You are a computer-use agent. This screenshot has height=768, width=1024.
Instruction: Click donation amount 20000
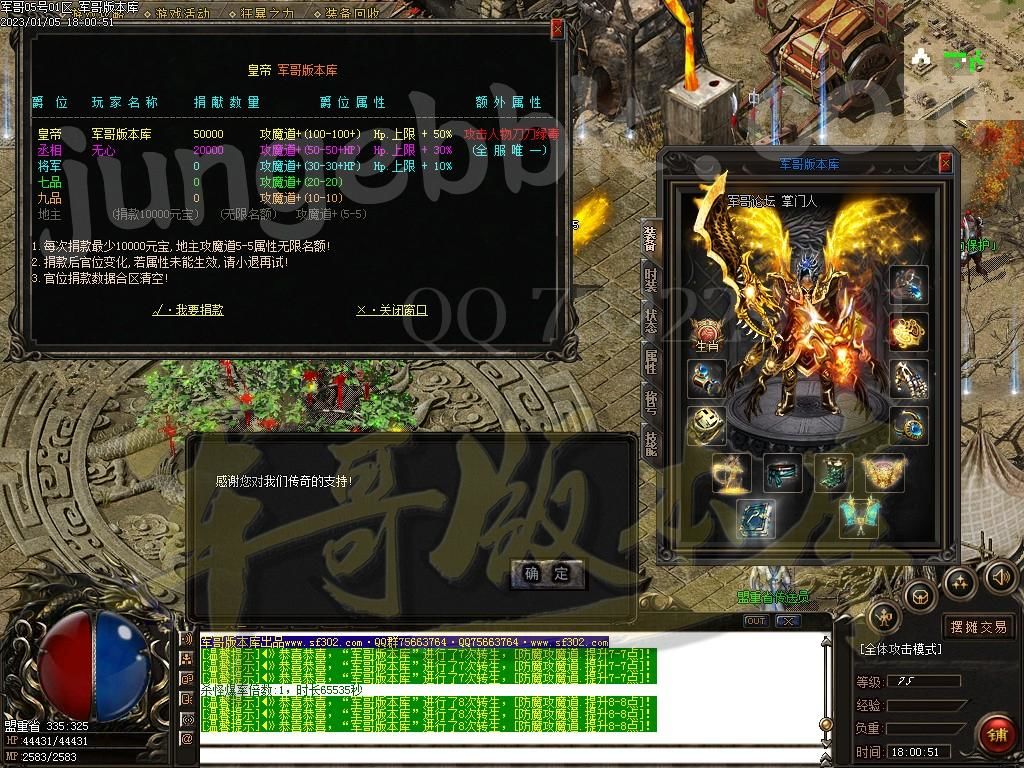pos(208,150)
